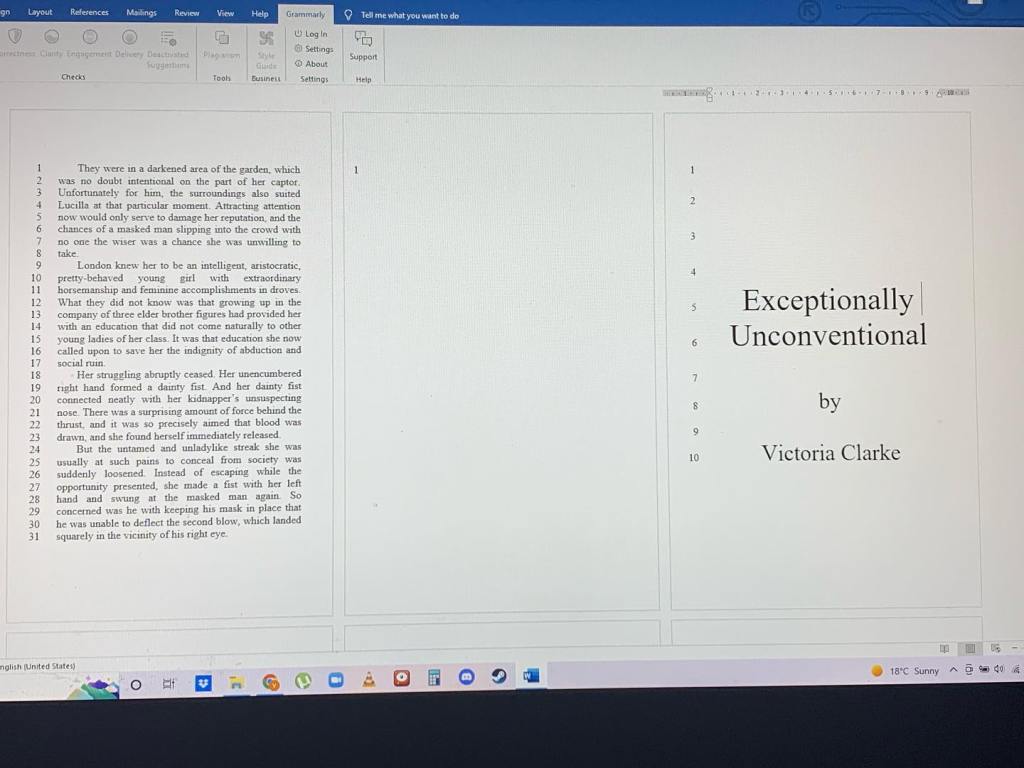Switch to the Mailings tab
1024x768 pixels.
[x=141, y=13]
